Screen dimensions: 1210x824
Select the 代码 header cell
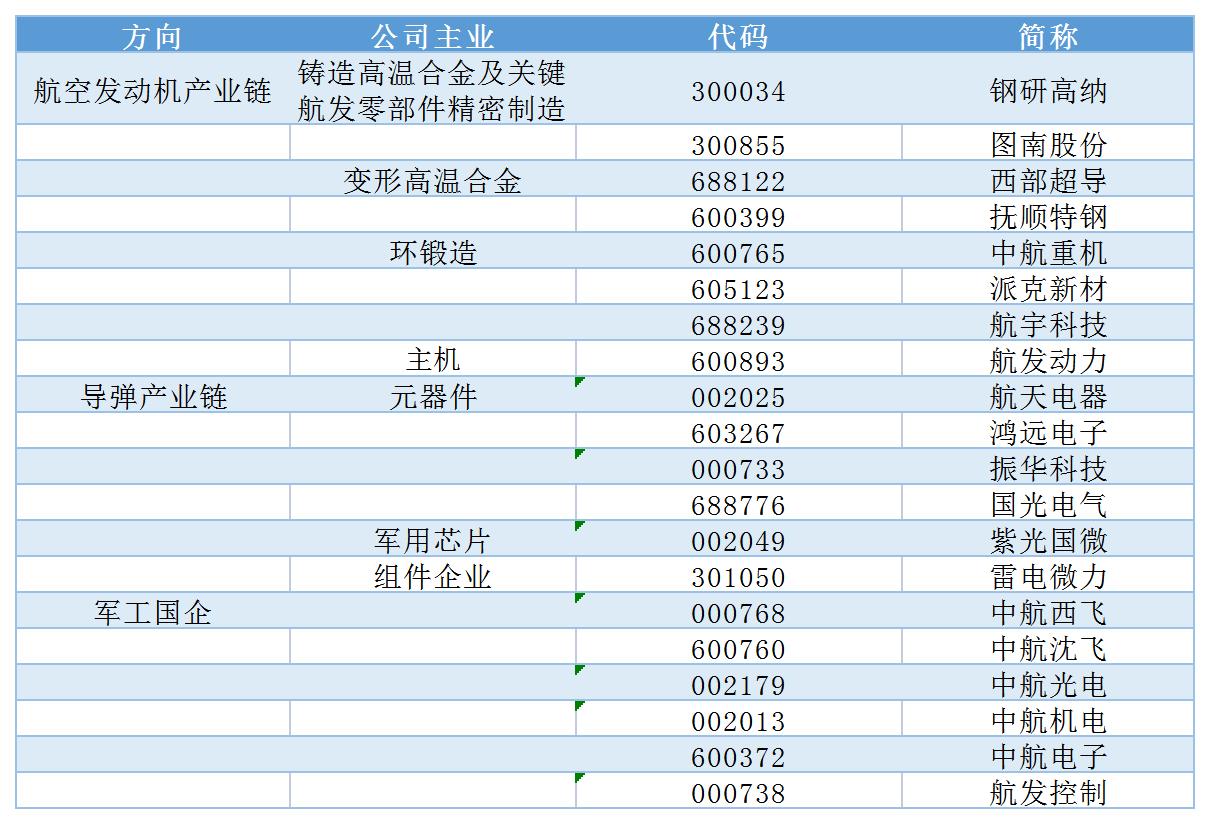pyautogui.click(x=738, y=36)
